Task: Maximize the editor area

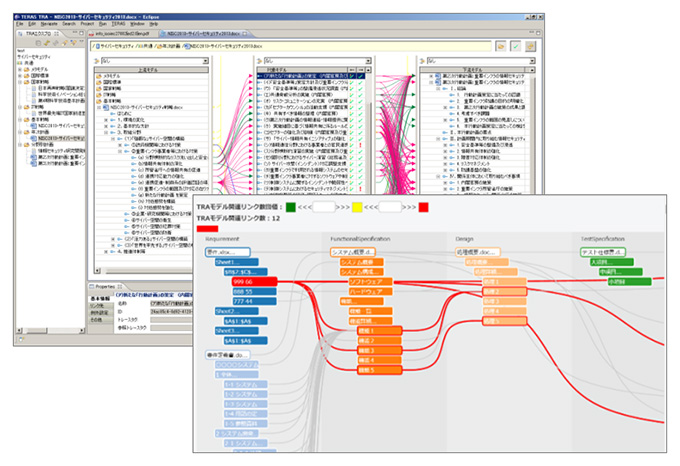Action: 538,33
